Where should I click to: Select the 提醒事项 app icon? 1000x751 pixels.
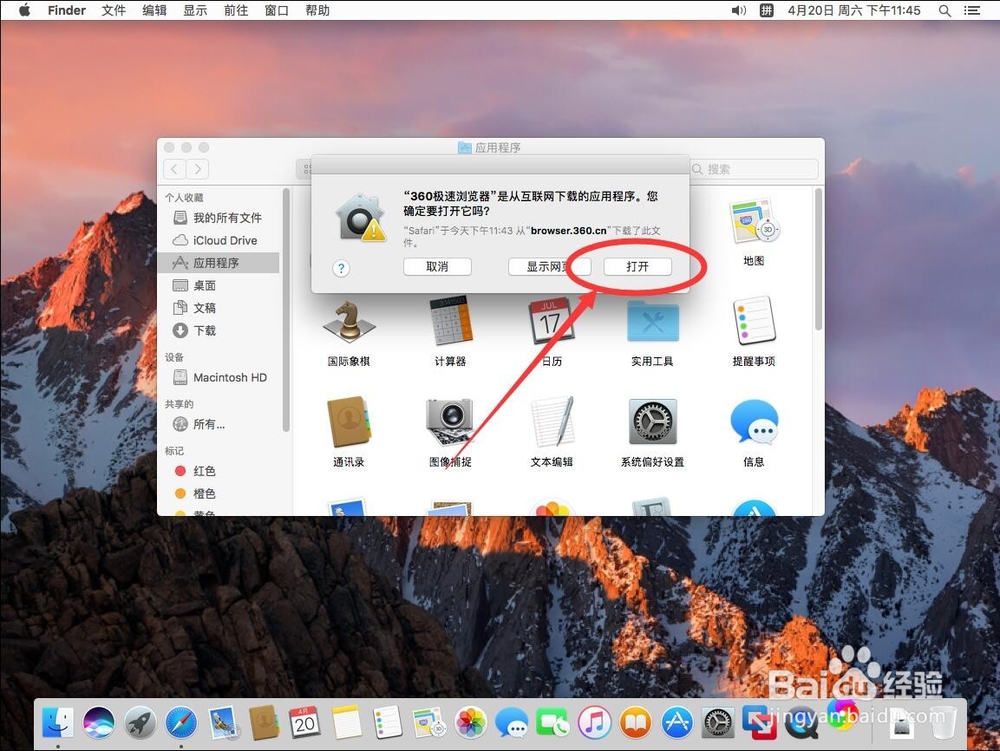[754, 320]
